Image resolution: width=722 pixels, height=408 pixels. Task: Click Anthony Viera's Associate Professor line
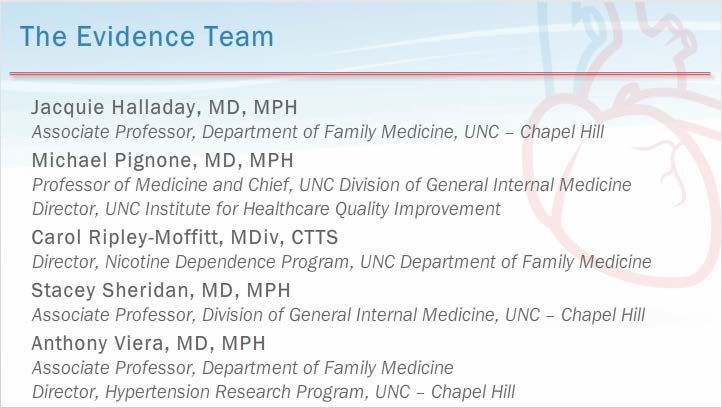[243, 368]
